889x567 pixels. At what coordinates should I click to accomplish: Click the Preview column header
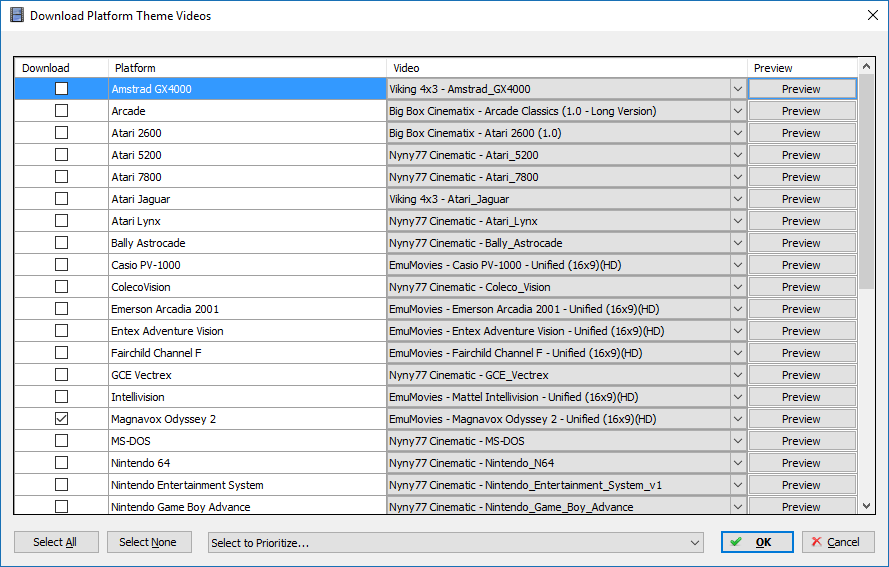tap(802, 68)
